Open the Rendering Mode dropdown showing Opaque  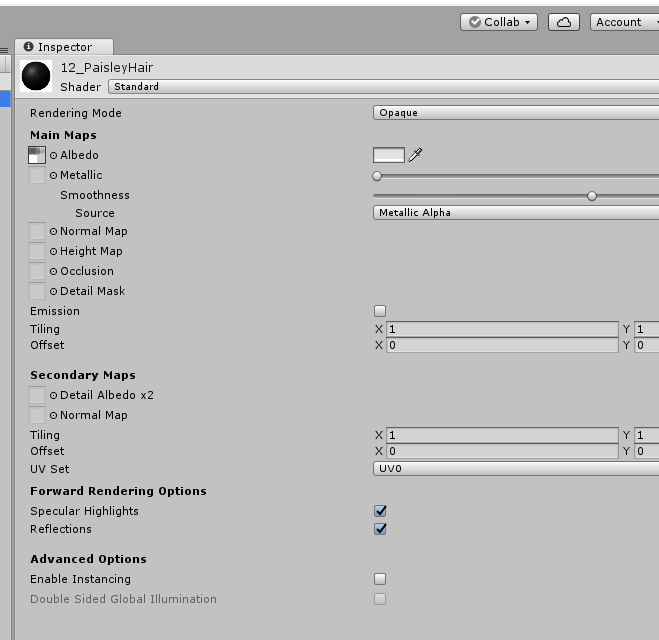(516, 113)
